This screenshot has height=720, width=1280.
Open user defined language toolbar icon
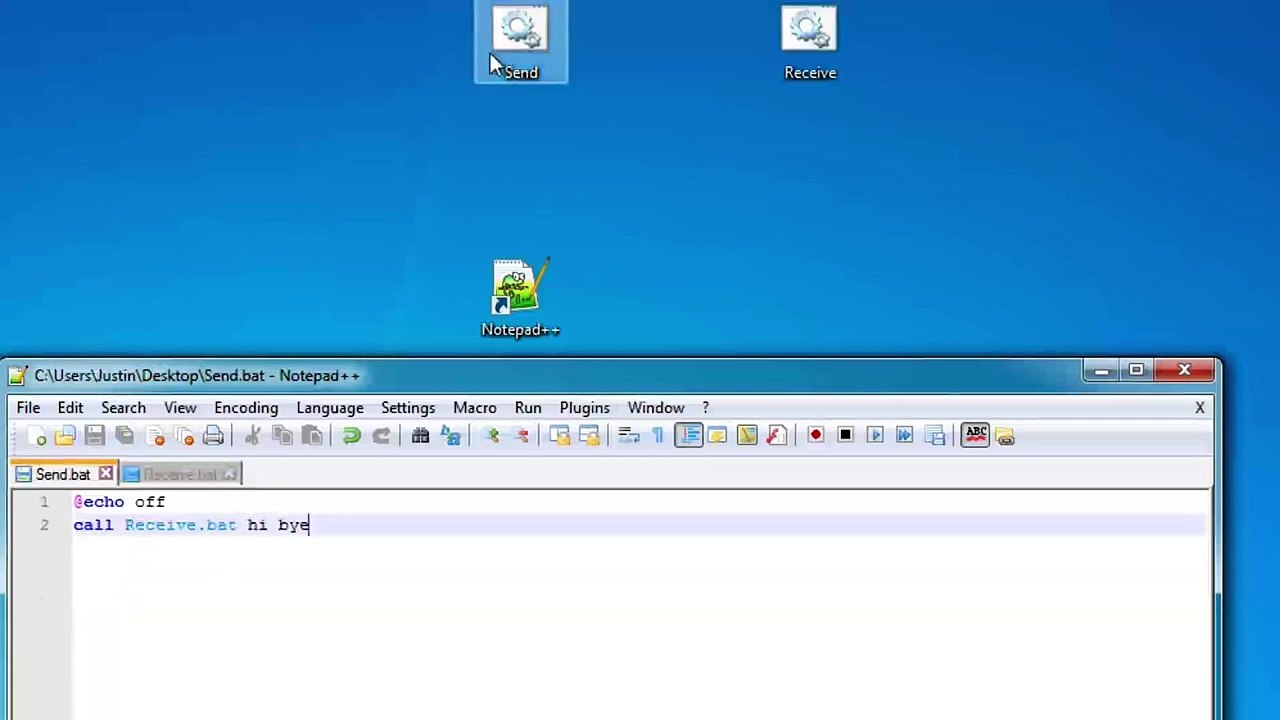click(717, 436)
